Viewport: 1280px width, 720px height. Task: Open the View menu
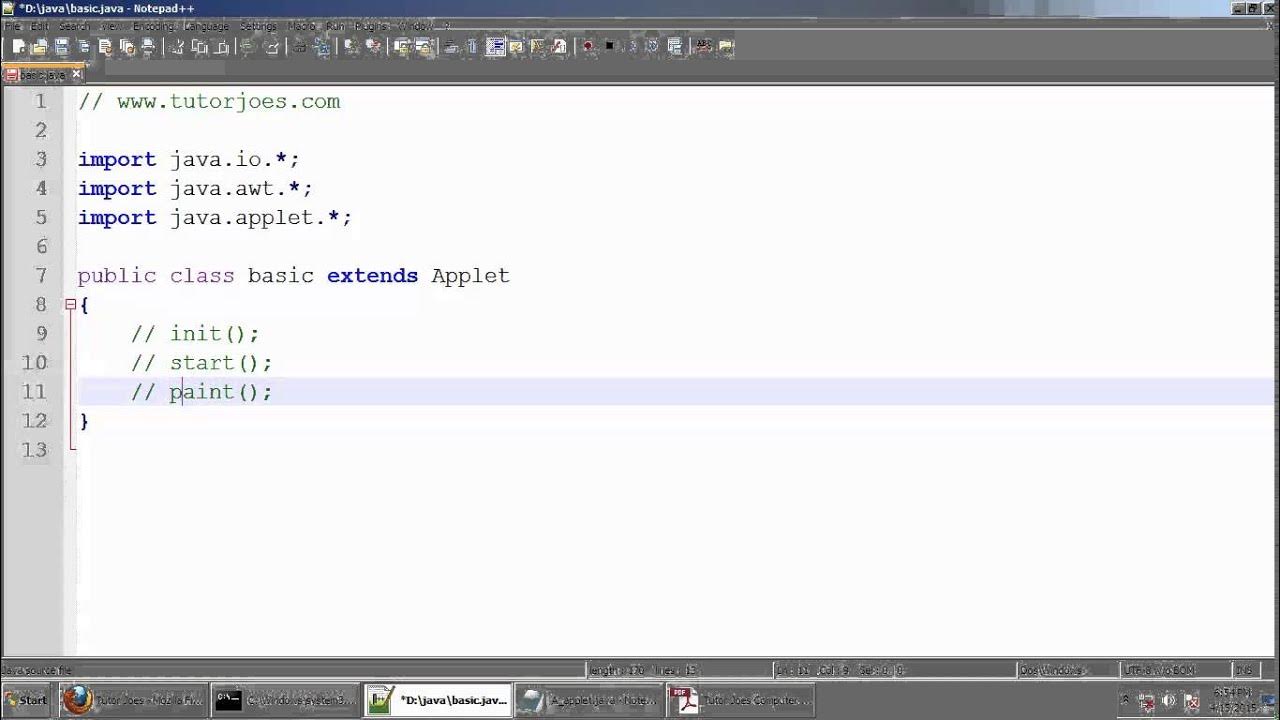pos(111,26)
